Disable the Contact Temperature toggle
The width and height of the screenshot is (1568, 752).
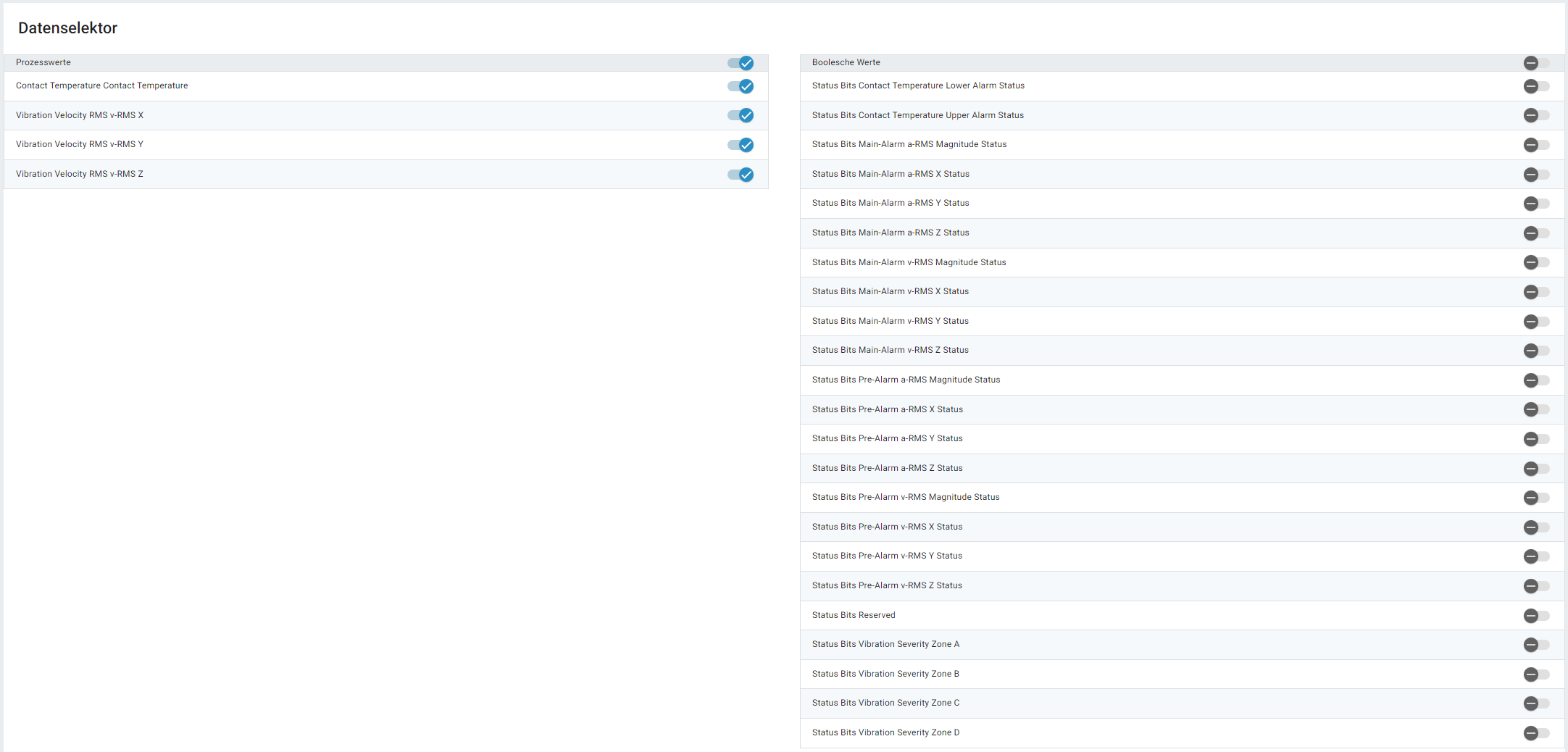click(741, 86)
